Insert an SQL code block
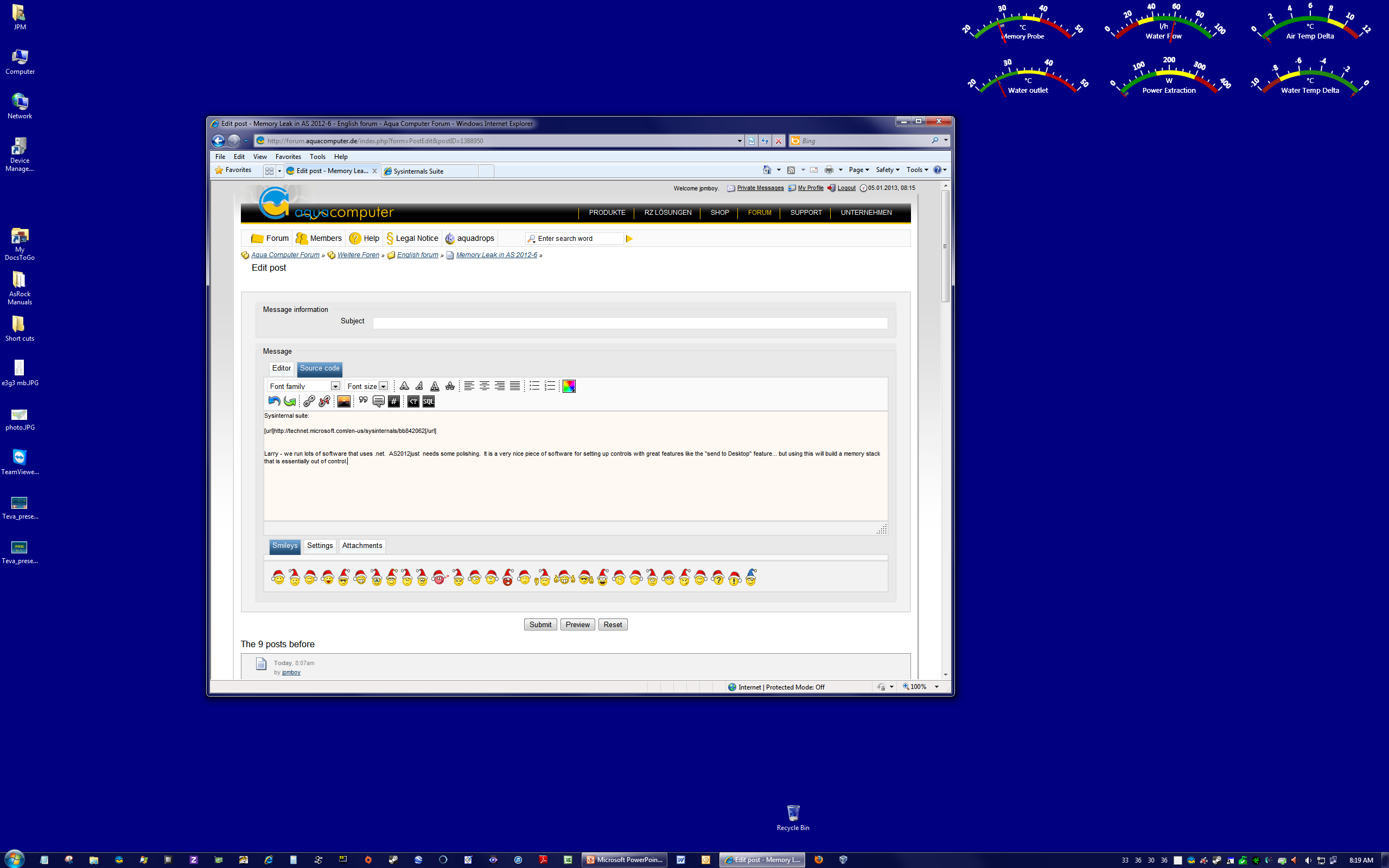The height and width of the screenshot is (868, 1389). pyautogui.click(x=428, y=401)
